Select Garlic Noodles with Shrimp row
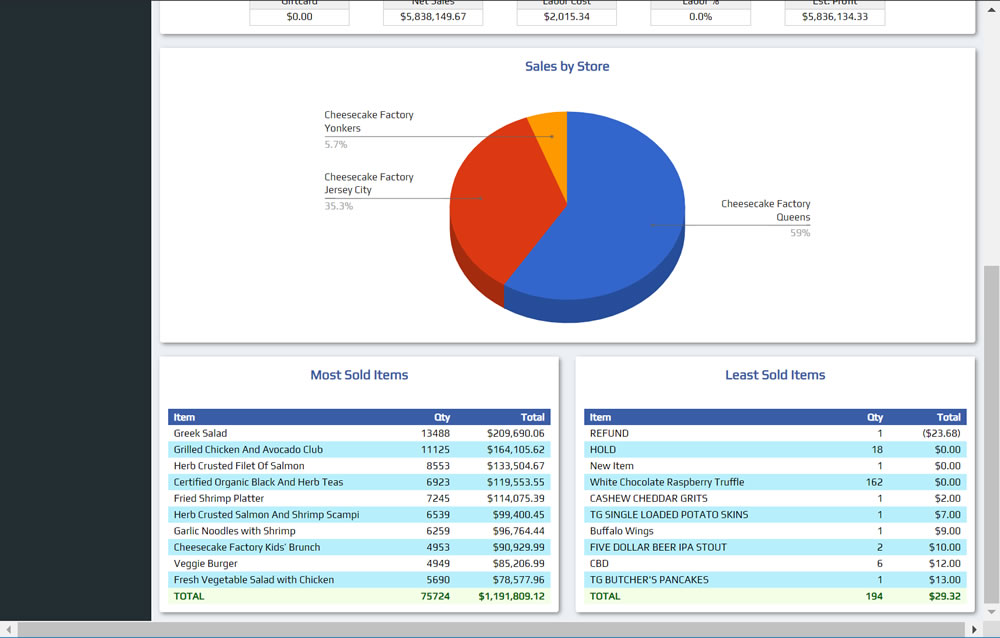This screenshot has height=638, width=1000. [359, 531]
